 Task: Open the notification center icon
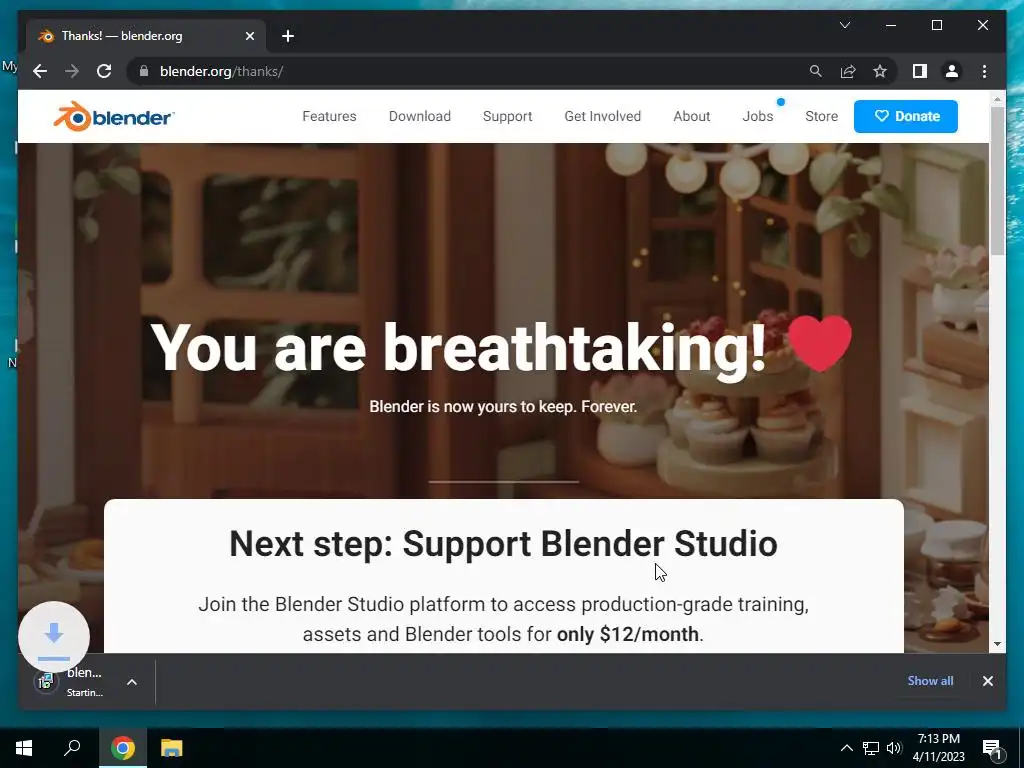click(991, 748)
